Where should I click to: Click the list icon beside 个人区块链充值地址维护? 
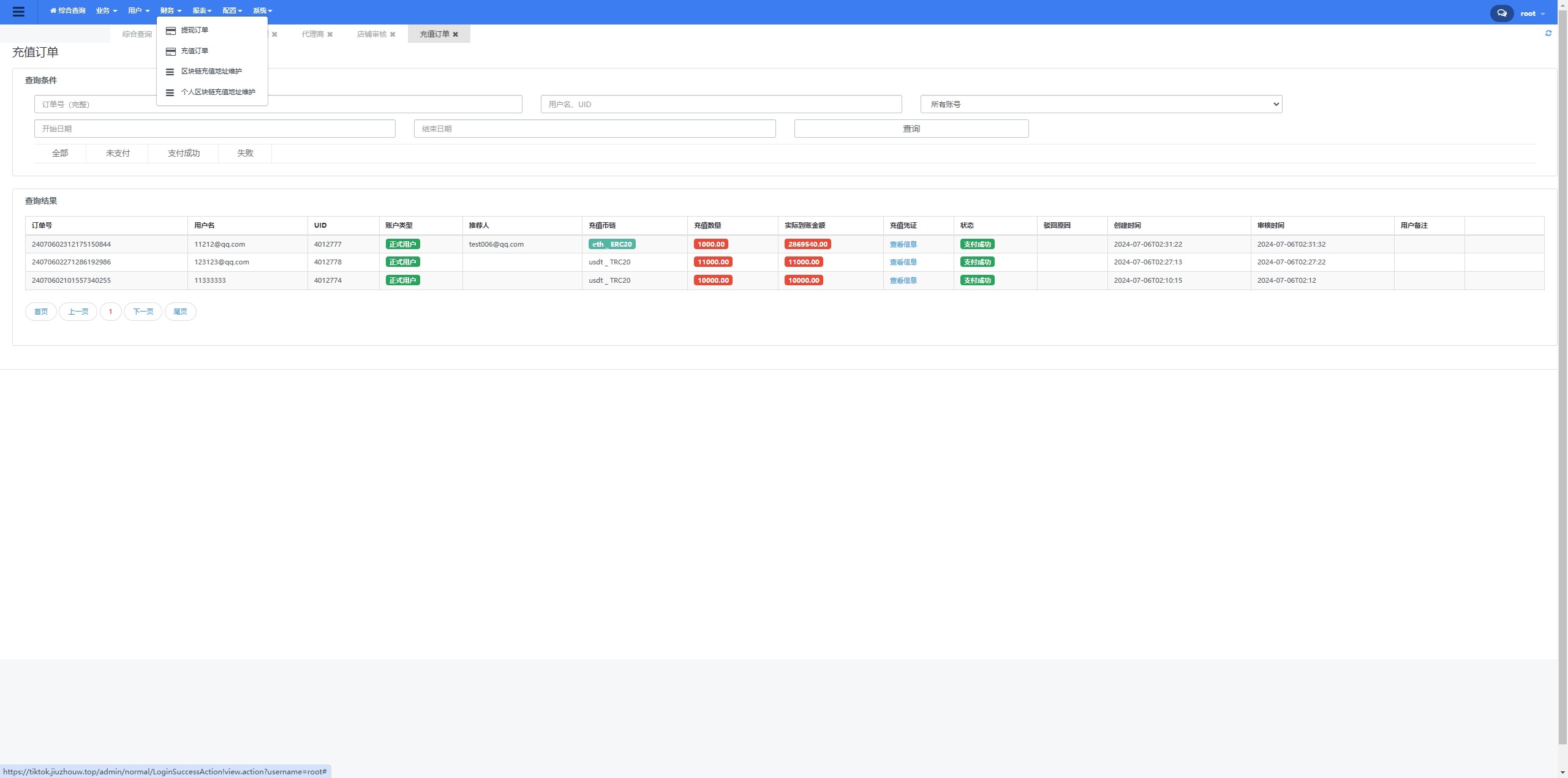pyautogui.click(x=170, y=92)
